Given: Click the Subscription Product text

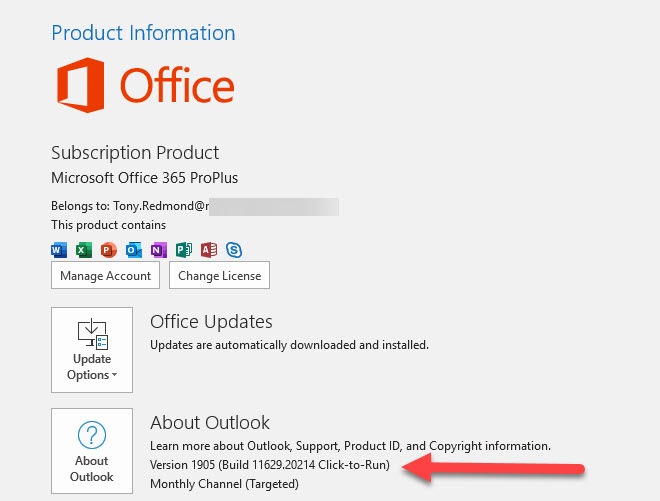Looking at the screenshot, I should (x=135, y=153).
